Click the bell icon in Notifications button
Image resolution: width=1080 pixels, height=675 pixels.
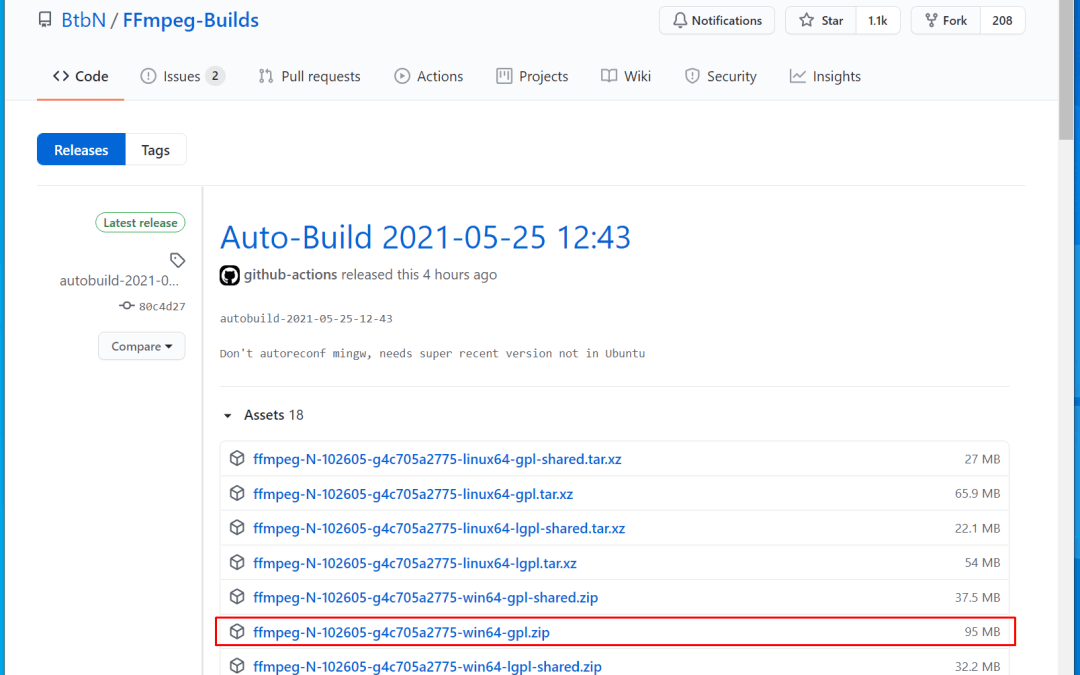(x=680, y=20)
